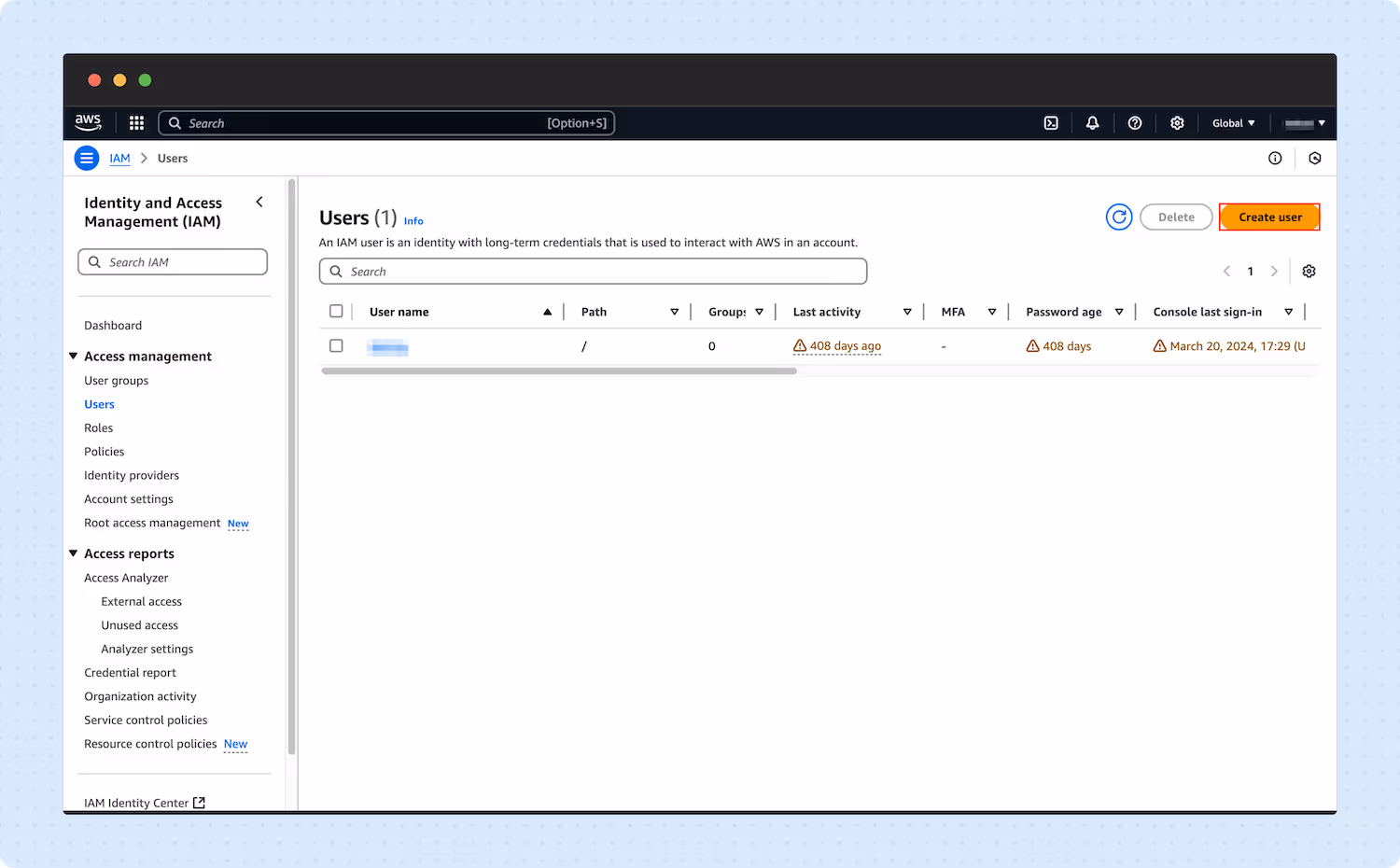
Task: Click inside the user search field
Action: tap(593, 271)
